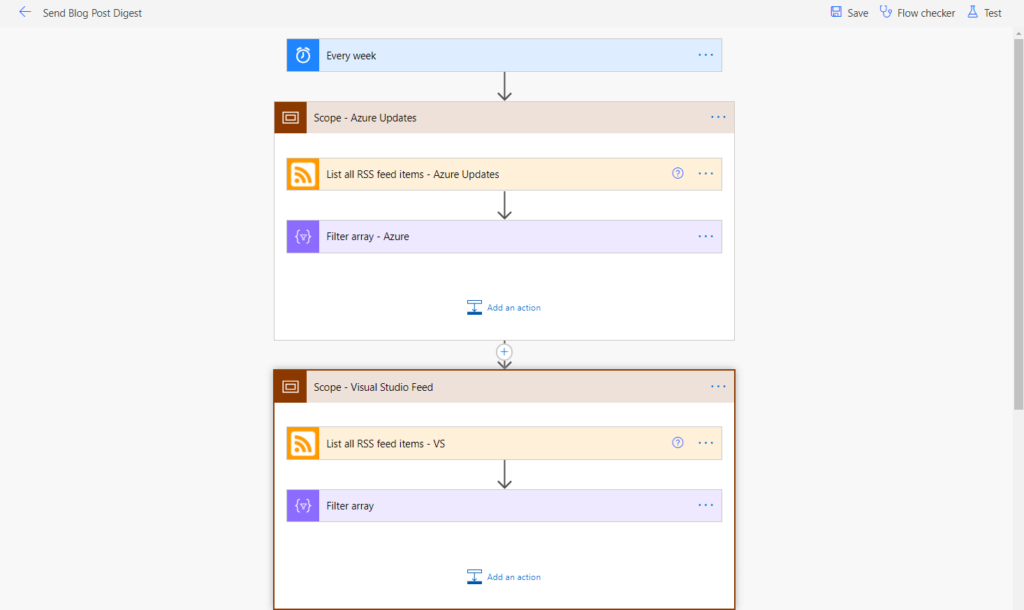
Task: Click the Save button label
Action: point(857,13)
